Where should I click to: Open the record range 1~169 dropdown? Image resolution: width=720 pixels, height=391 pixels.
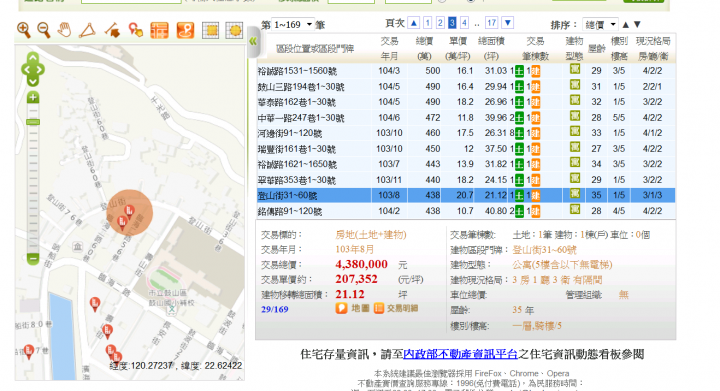point(292,24)
